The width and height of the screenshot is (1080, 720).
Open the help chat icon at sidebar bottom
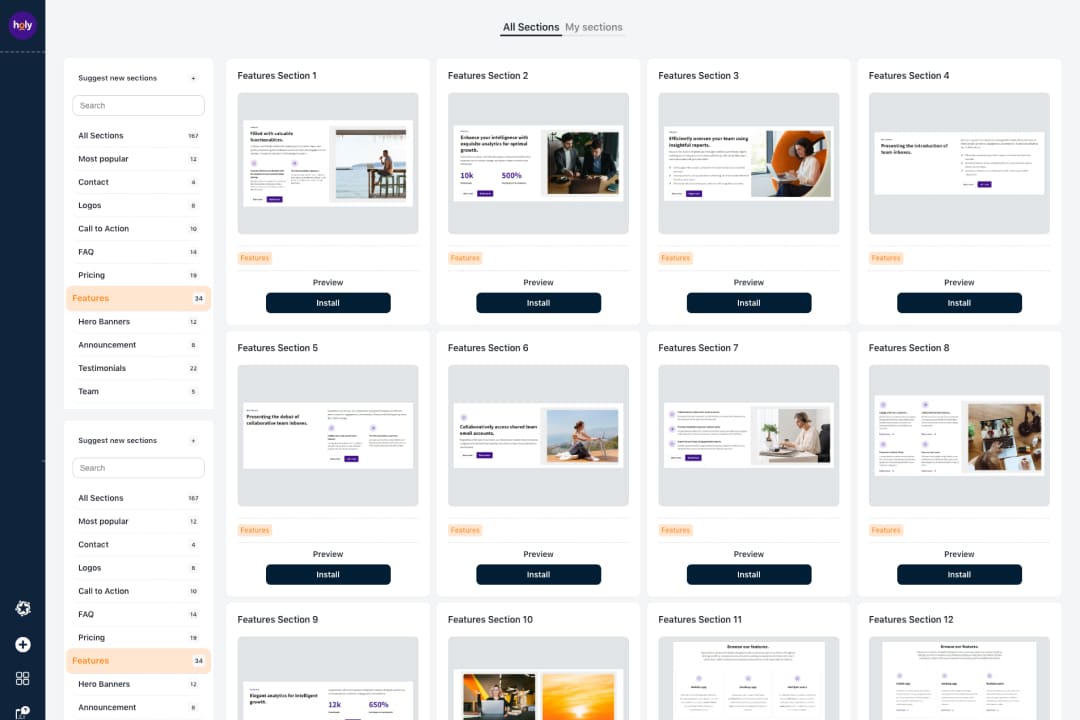(x=23, y=712)
